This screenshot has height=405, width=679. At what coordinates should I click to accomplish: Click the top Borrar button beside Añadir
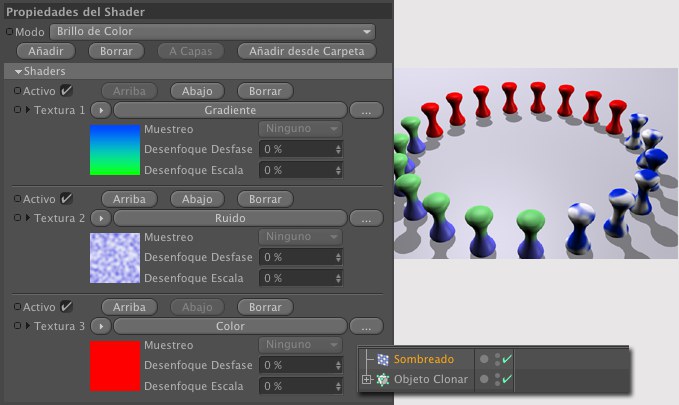pos(116,51)
